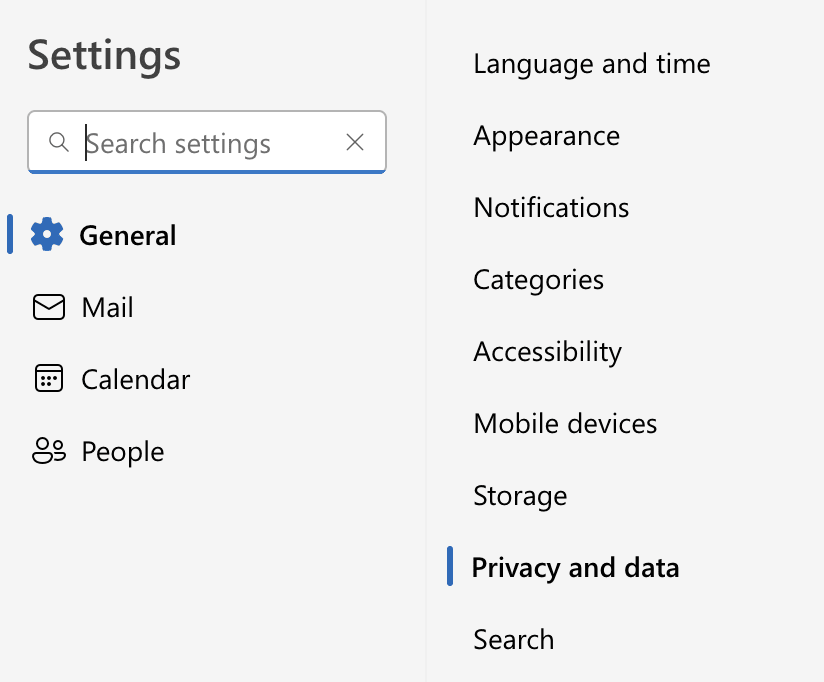Open the Search settings subsection
Image resolution: width=824 pixels, height=682 pixels.
tap(514, 639)
